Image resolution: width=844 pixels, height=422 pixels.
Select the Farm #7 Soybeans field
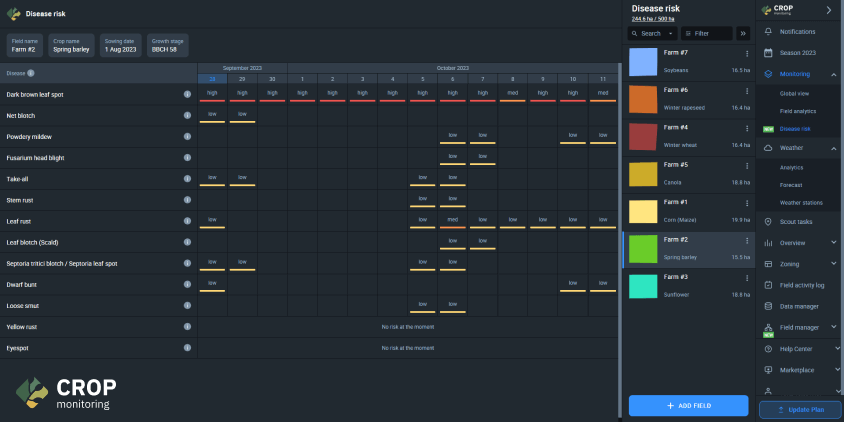[688, 62]
